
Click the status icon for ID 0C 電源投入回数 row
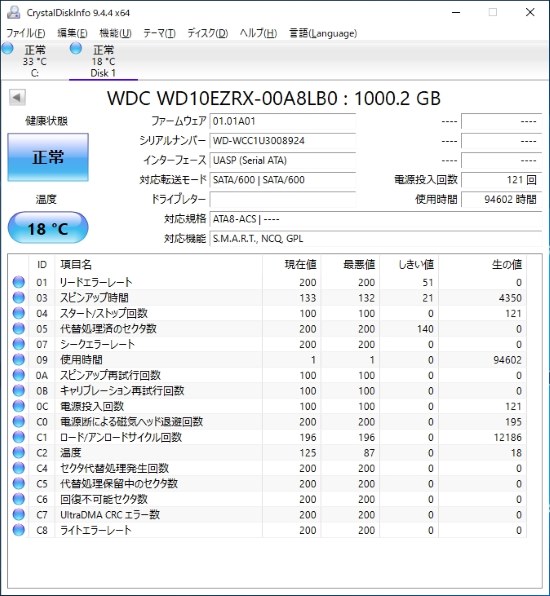(x=19, y=406)
